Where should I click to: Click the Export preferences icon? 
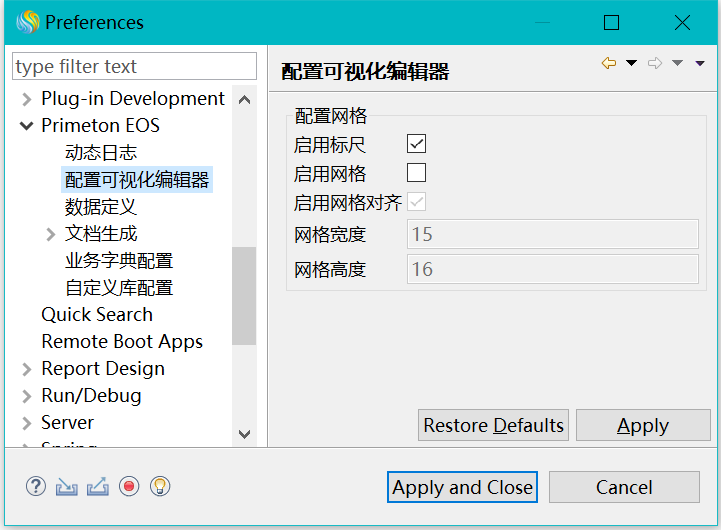point(98,487)
